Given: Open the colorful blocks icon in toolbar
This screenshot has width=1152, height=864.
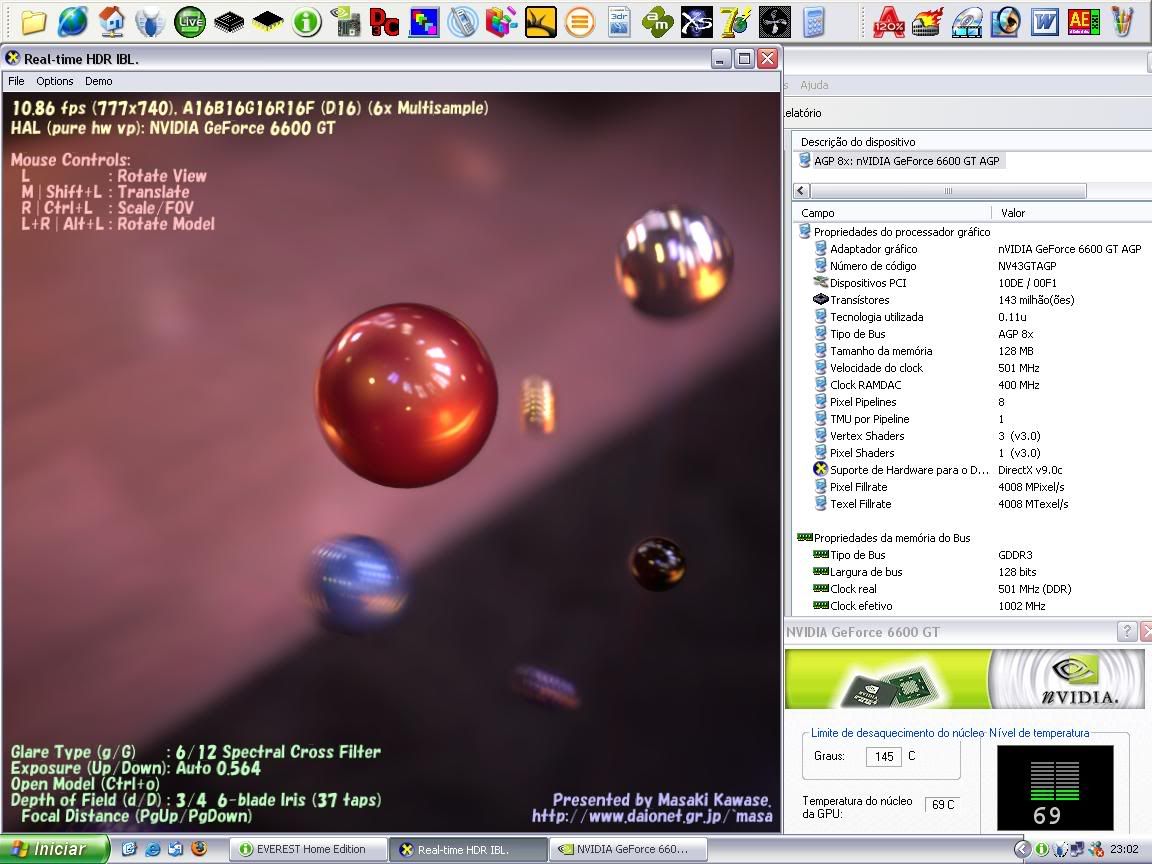Looking at the screenshot, I should pos(501,21).
